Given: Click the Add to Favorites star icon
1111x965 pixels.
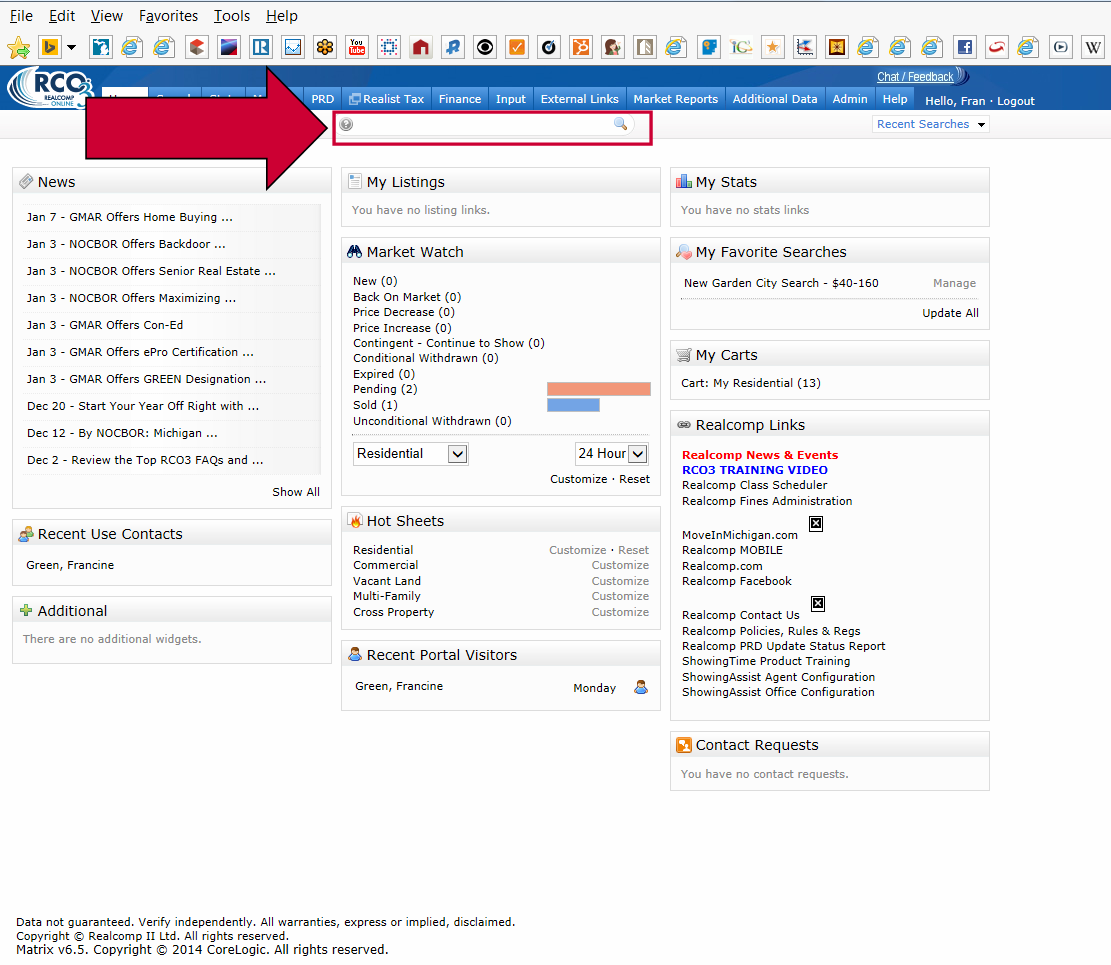Looking at the screenshot, I should 18,47.
